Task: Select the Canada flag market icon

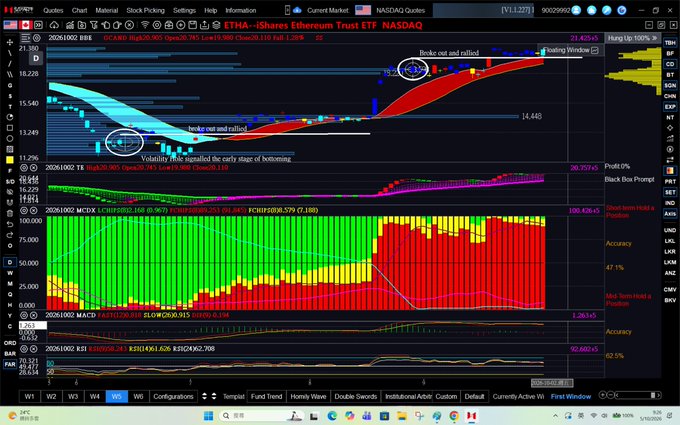Action: (26, 25)
